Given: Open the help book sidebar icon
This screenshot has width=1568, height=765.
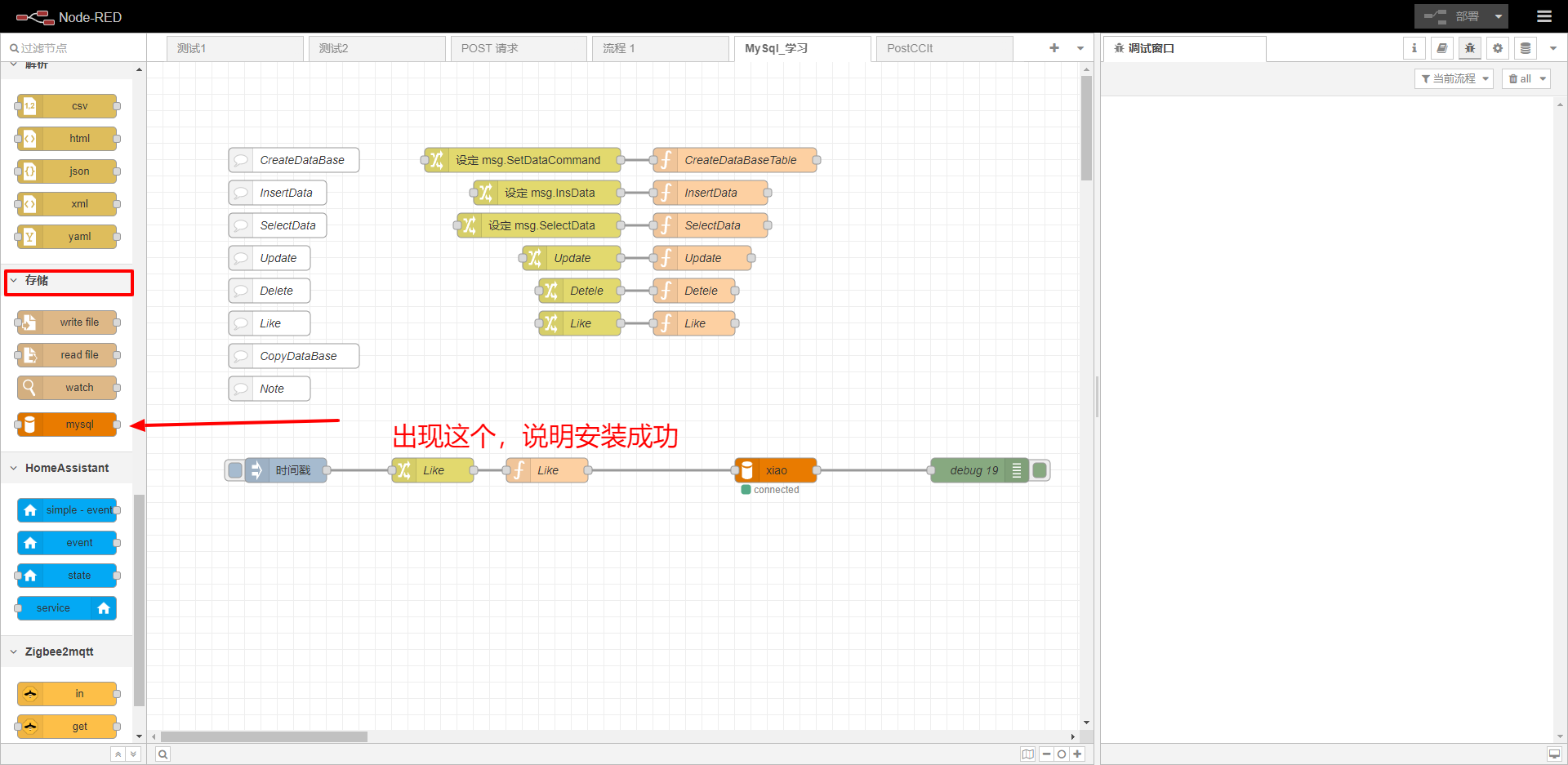Looking at the screenshot, I should [1442, 48].
